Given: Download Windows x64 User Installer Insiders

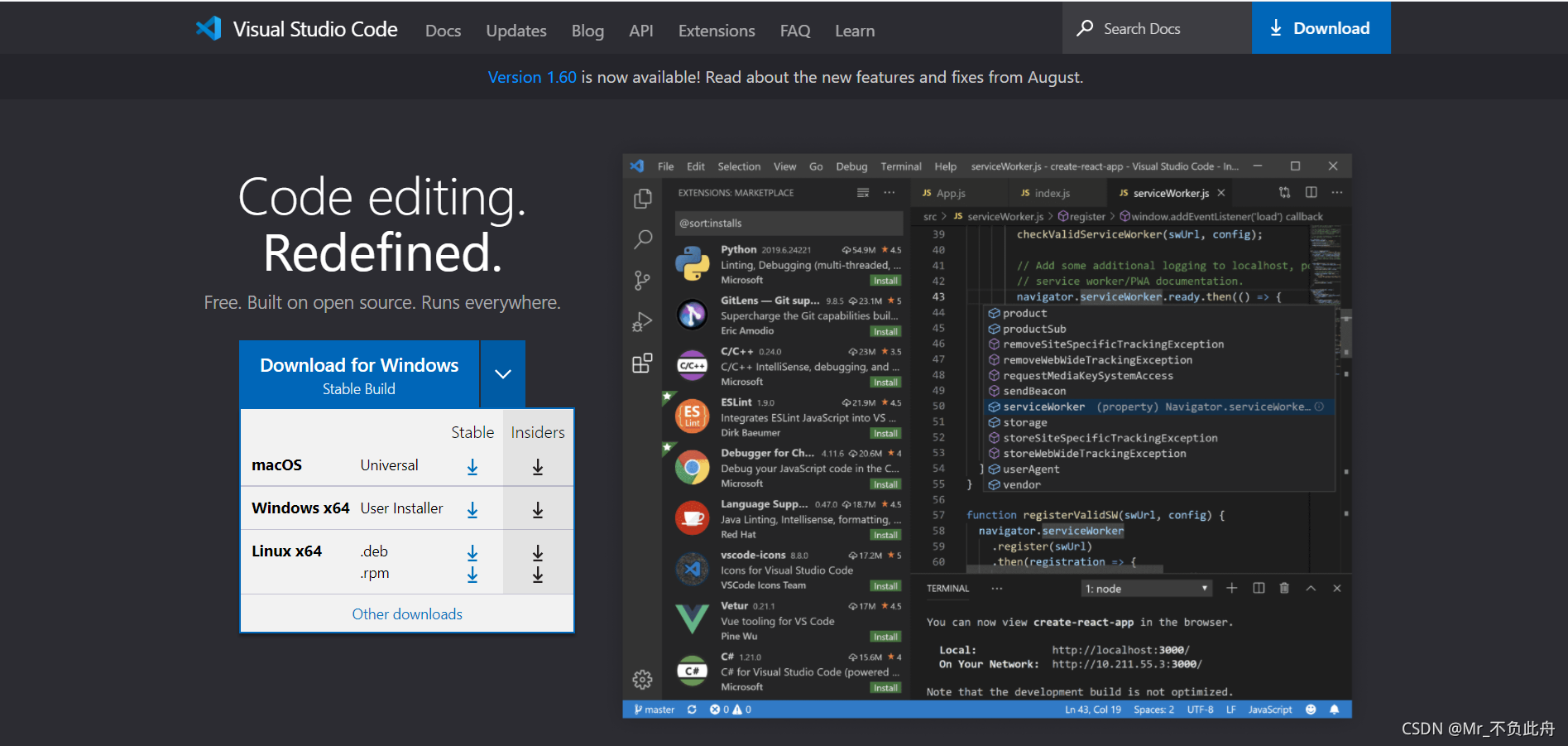Looking at the screenshot, I should 538,510.
